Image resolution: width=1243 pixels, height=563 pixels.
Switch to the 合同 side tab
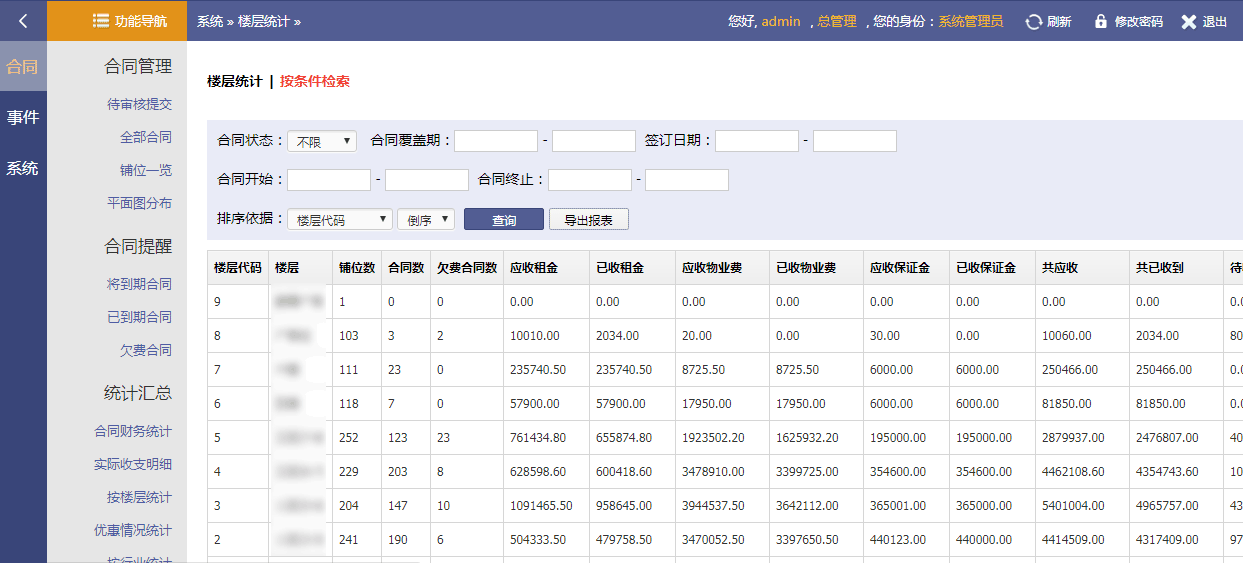coord(23,67)
